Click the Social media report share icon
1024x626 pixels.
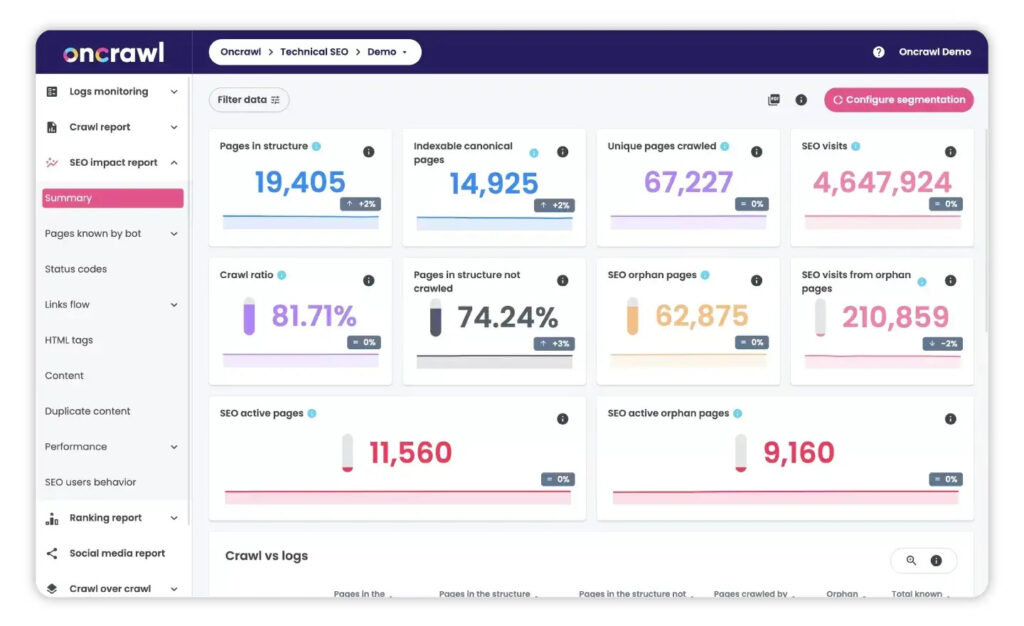tap(50, 553)
